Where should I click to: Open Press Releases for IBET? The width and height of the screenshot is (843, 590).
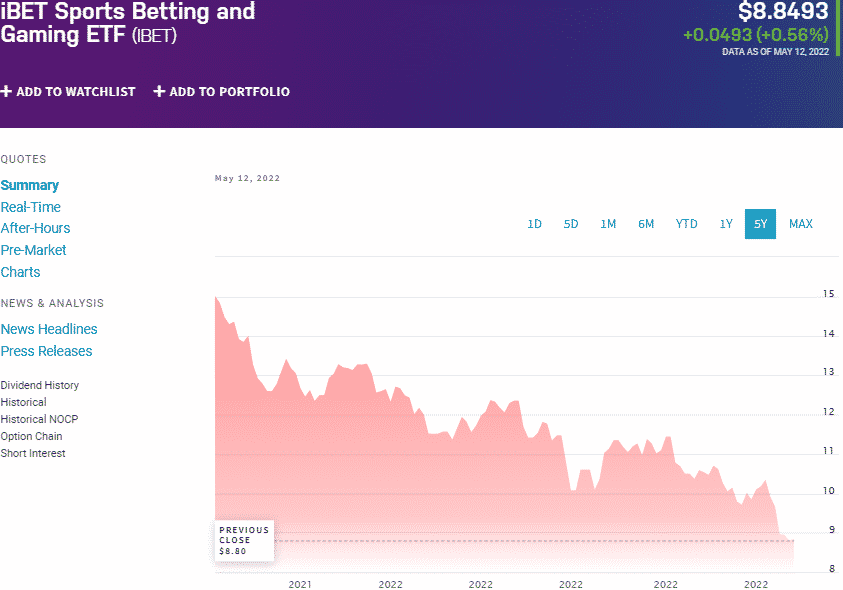pyautogui.click(x=46, y=351)
